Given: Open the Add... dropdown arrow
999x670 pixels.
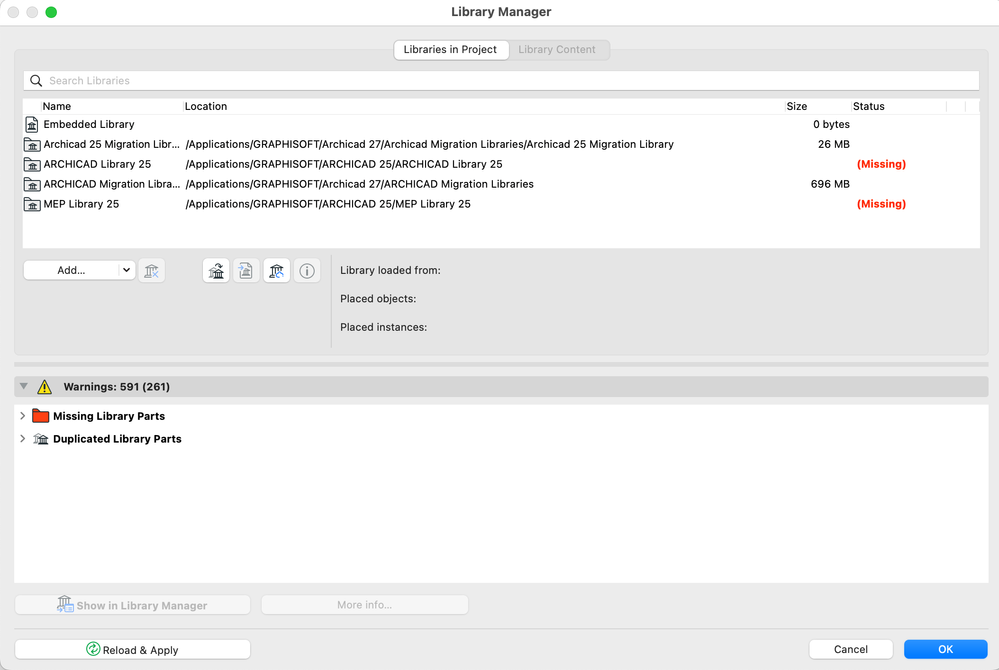Looking at the screenshot, I should tap(126, 270).
